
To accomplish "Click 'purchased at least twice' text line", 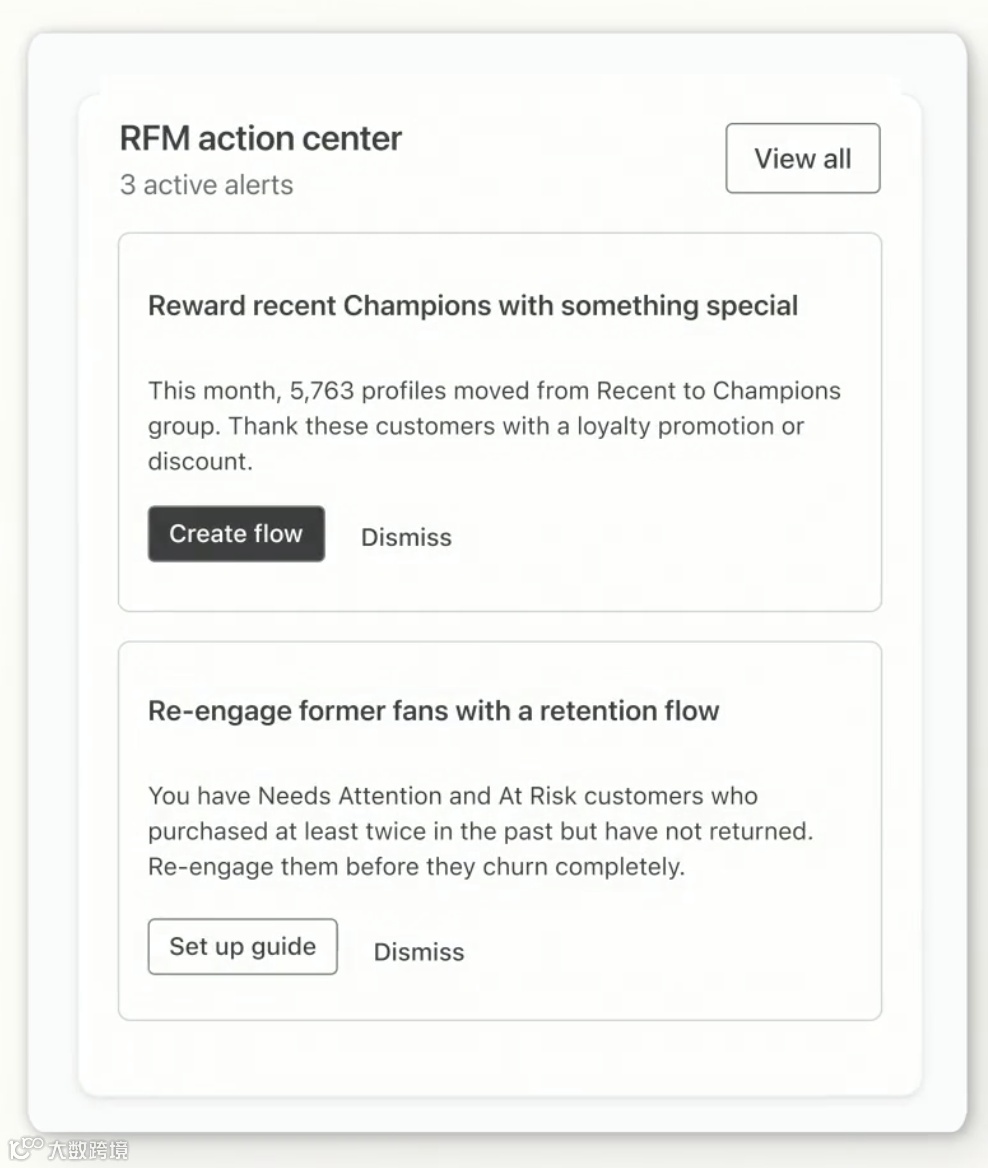I will [x=282, y=831].
